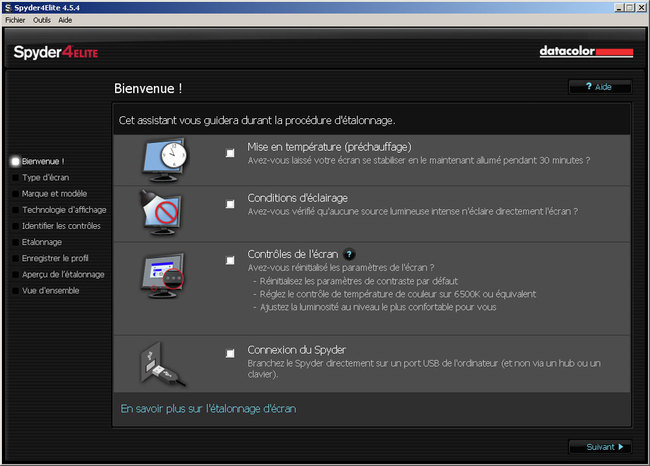Click the Contrôles de l'écran heading
Viewport: 650px width, 466px height.
click(x=293, y=254)
